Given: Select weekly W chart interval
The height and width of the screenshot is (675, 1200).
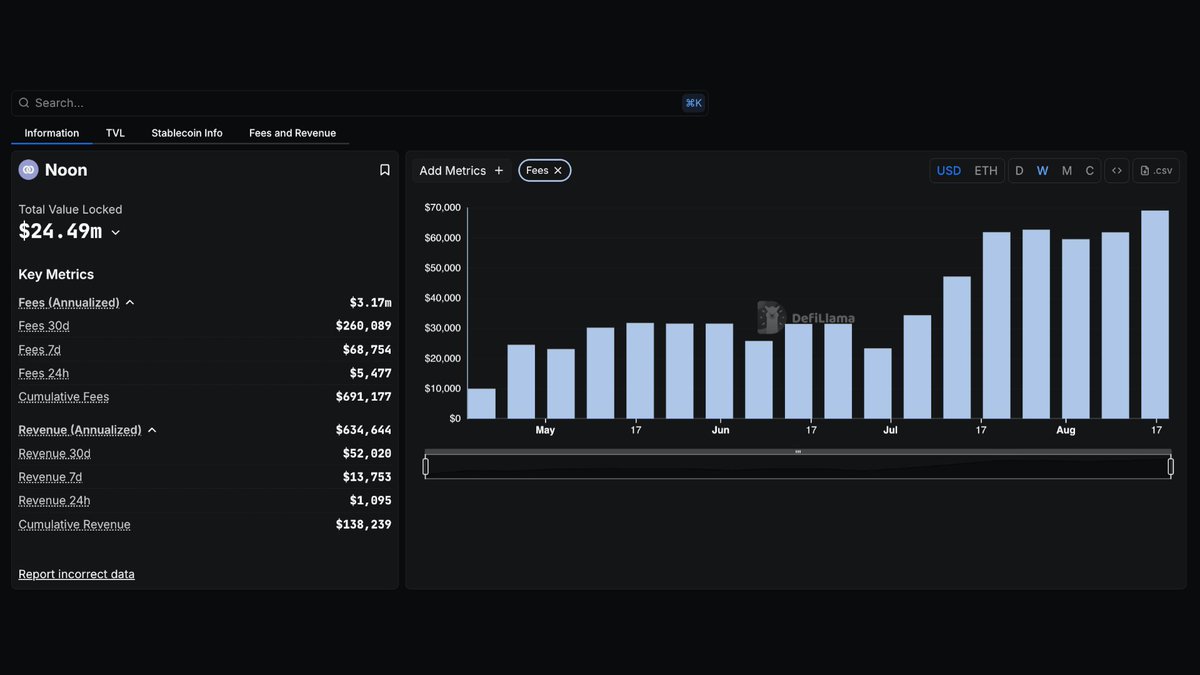Looking at the screenshot, I should coord(1042,171).
